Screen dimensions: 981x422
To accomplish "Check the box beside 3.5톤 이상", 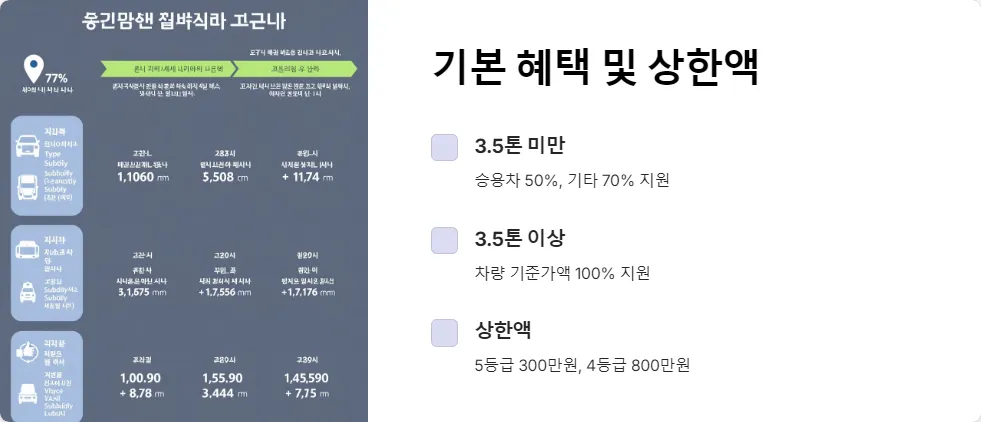I will coord(444,240).
